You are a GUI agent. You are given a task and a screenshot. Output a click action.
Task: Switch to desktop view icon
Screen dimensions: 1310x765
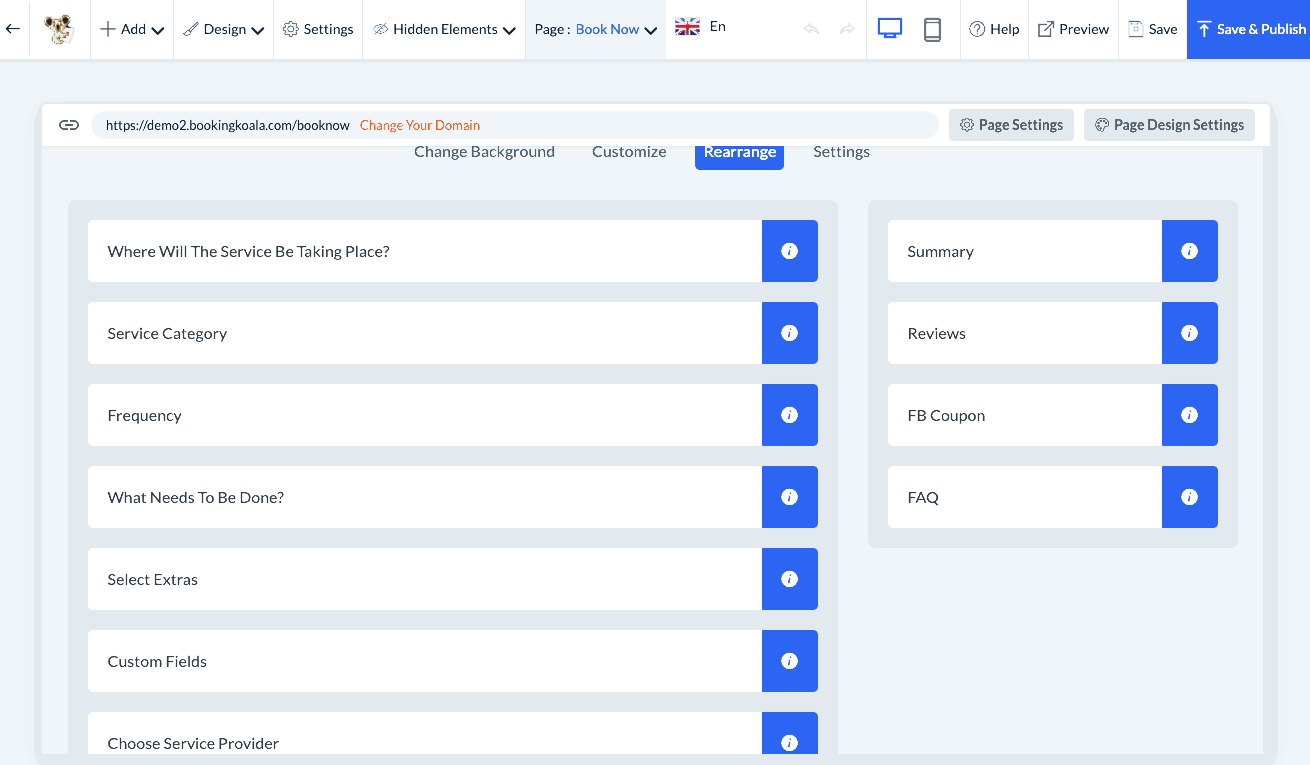(x=890, y=29)
